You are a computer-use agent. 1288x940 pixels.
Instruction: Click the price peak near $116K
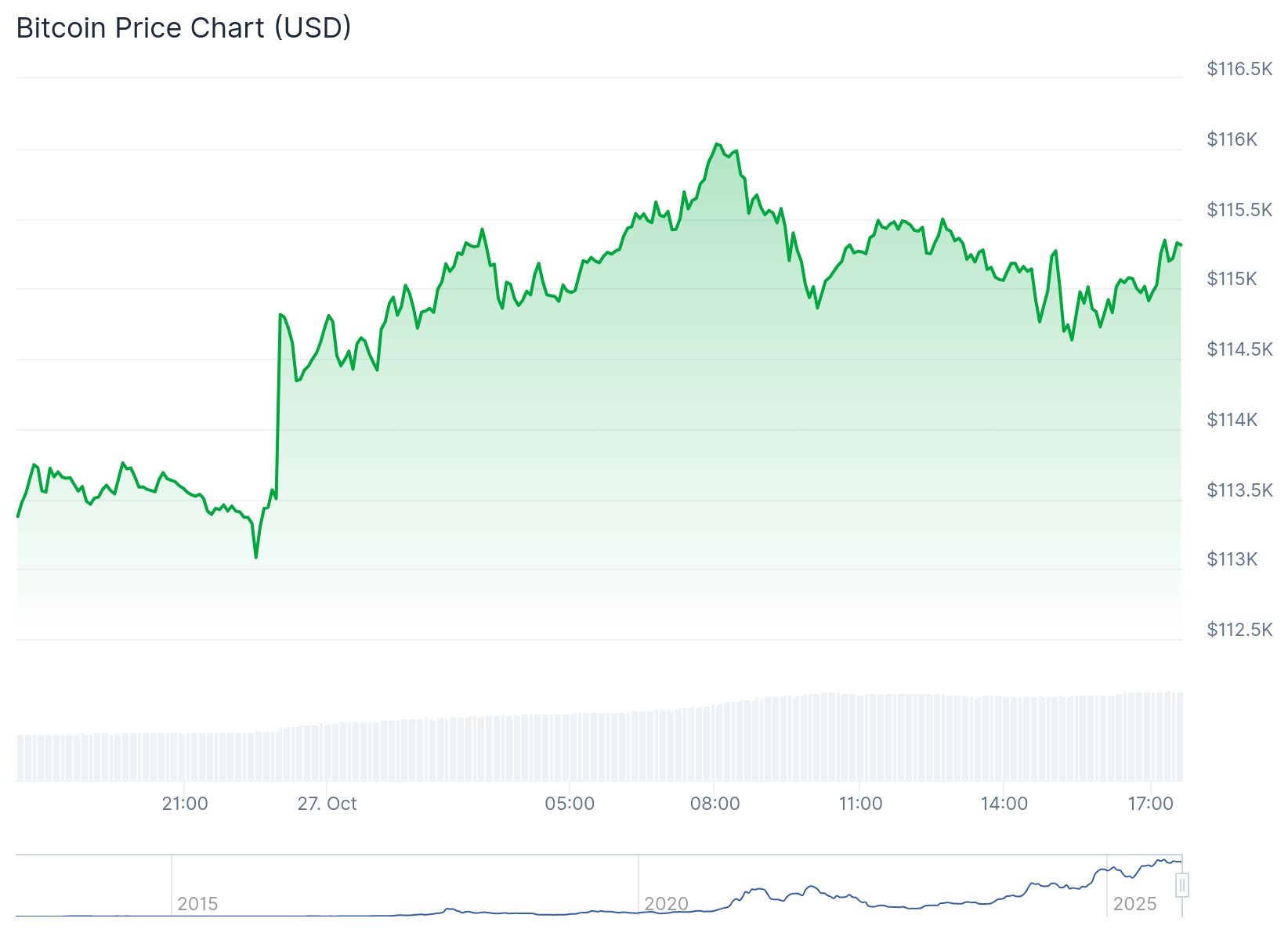717,144
